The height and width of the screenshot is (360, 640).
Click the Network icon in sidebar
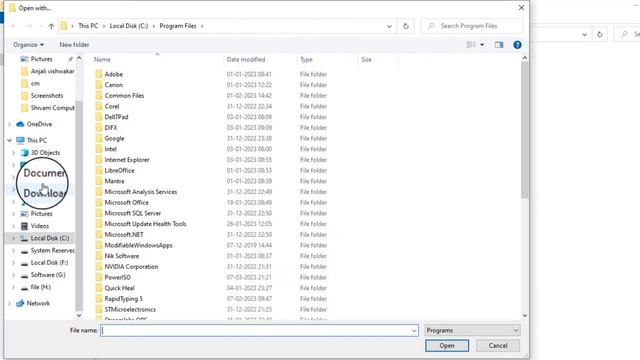click(x=20, y=303)
